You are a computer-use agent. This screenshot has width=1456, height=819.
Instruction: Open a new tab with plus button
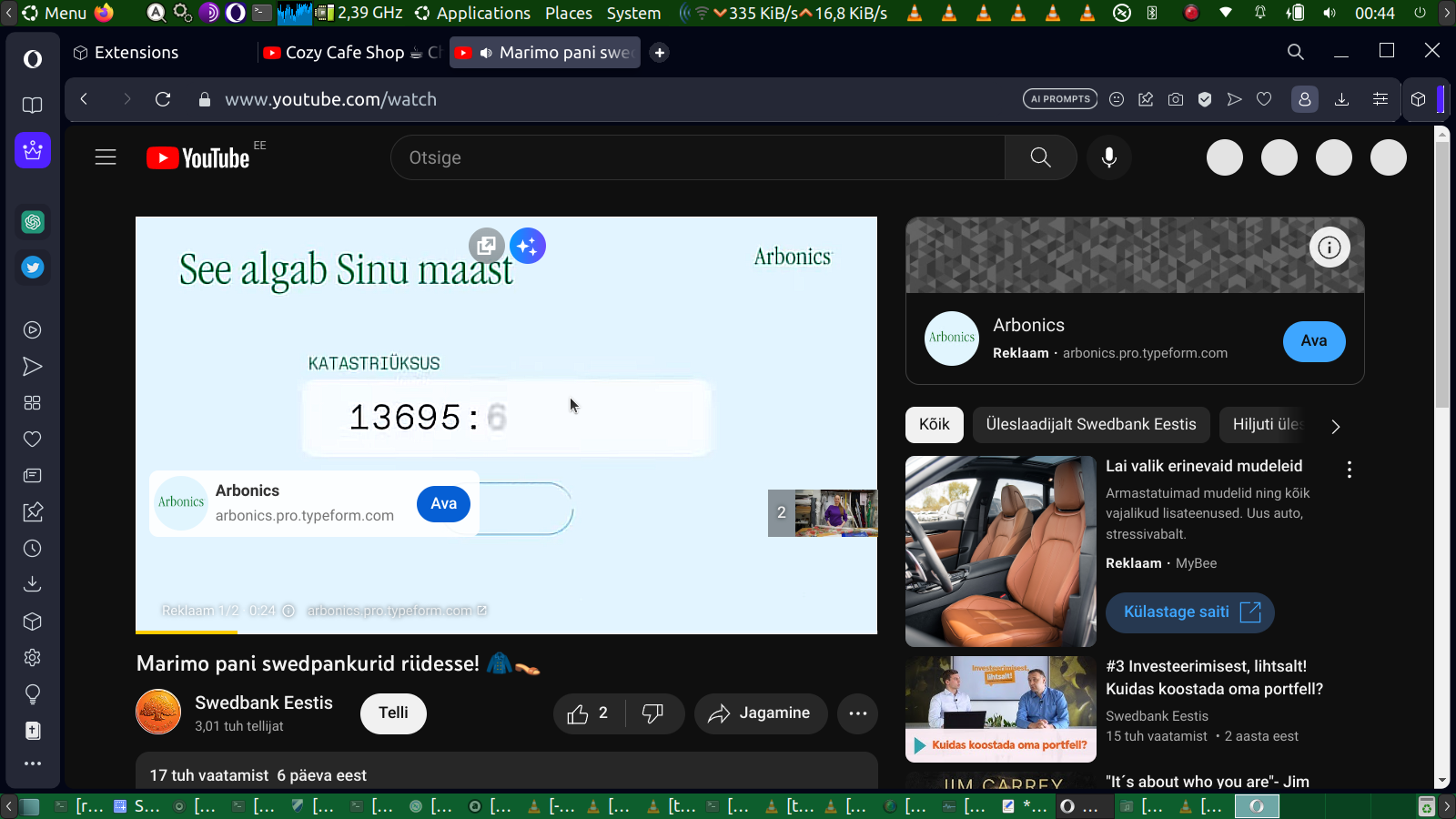click(x=660, y=53)
